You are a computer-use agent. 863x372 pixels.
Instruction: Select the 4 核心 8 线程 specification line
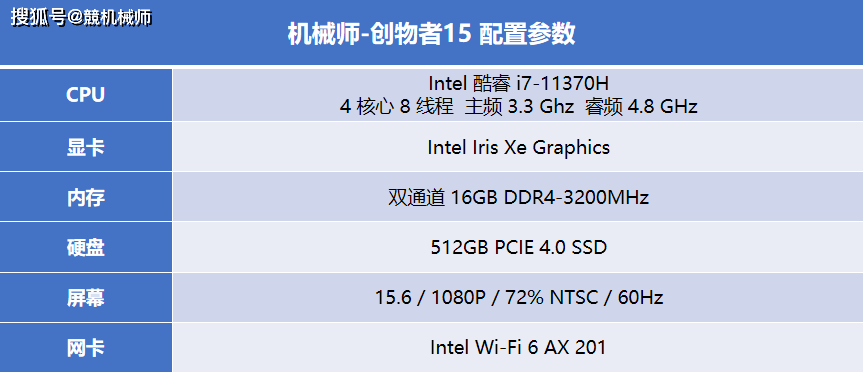518,106
